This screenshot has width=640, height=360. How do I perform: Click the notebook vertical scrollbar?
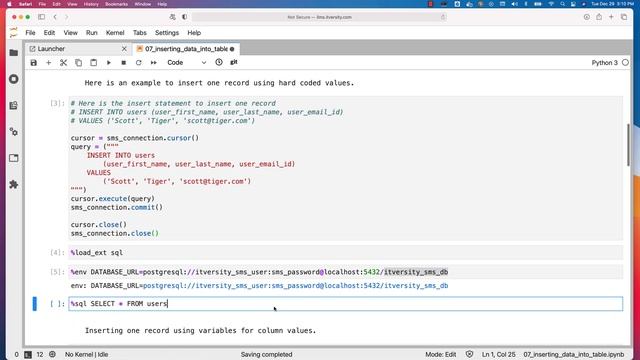628,145
